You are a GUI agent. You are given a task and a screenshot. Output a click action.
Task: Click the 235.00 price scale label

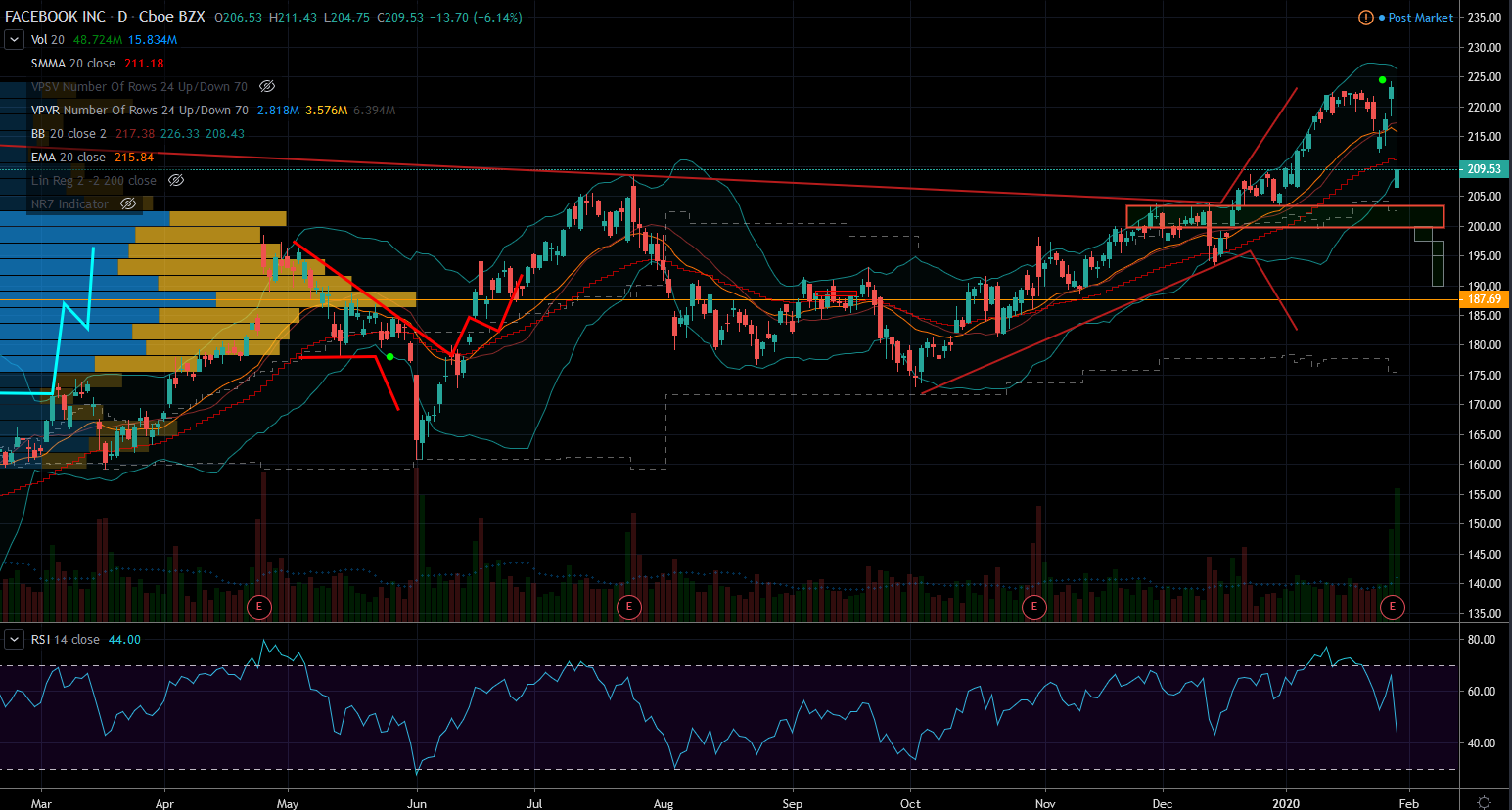point(1484,18)
